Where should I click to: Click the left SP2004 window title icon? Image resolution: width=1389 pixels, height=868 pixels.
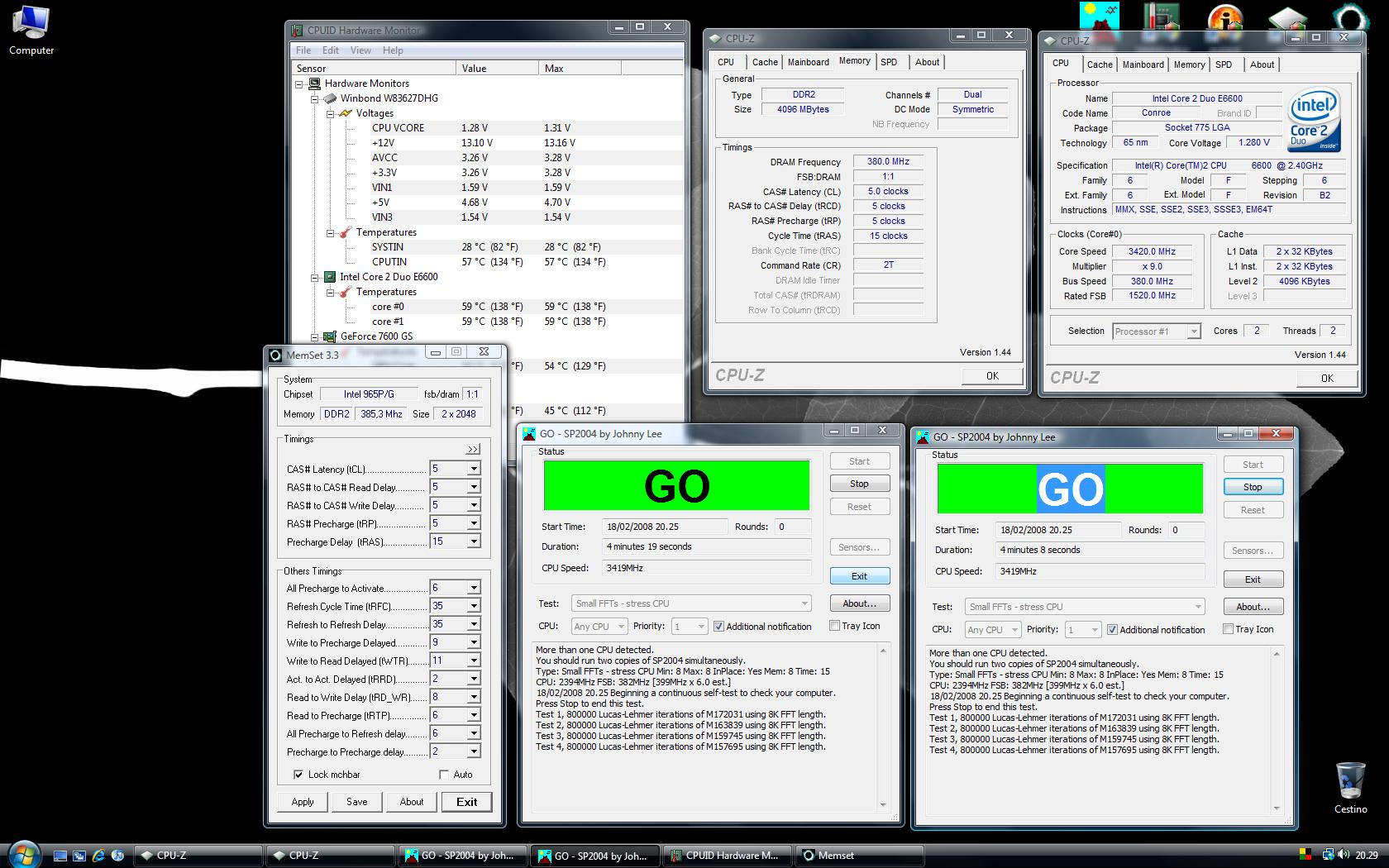tap(529, 433)
